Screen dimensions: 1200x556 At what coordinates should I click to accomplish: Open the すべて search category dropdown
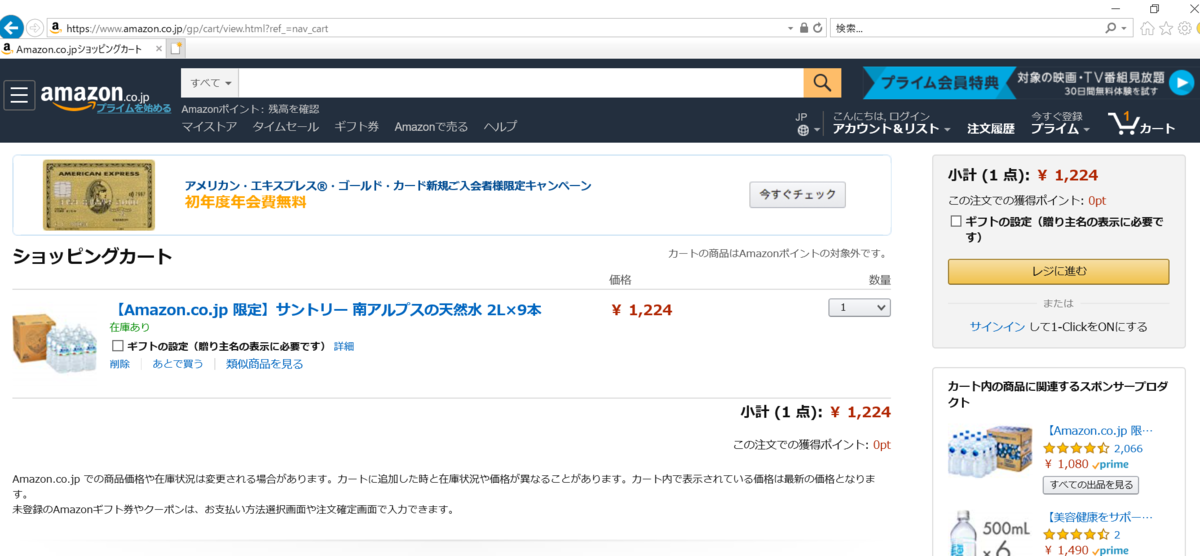click(210, 83)
